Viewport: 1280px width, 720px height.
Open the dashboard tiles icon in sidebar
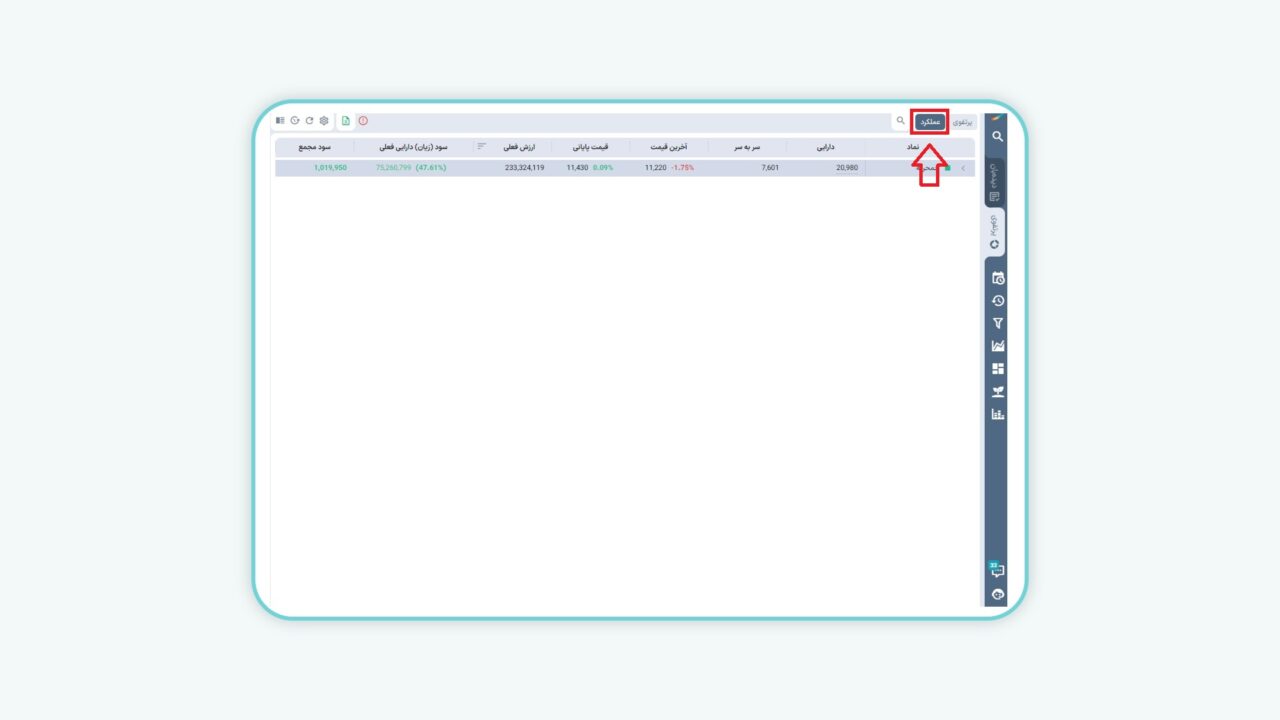997,369
